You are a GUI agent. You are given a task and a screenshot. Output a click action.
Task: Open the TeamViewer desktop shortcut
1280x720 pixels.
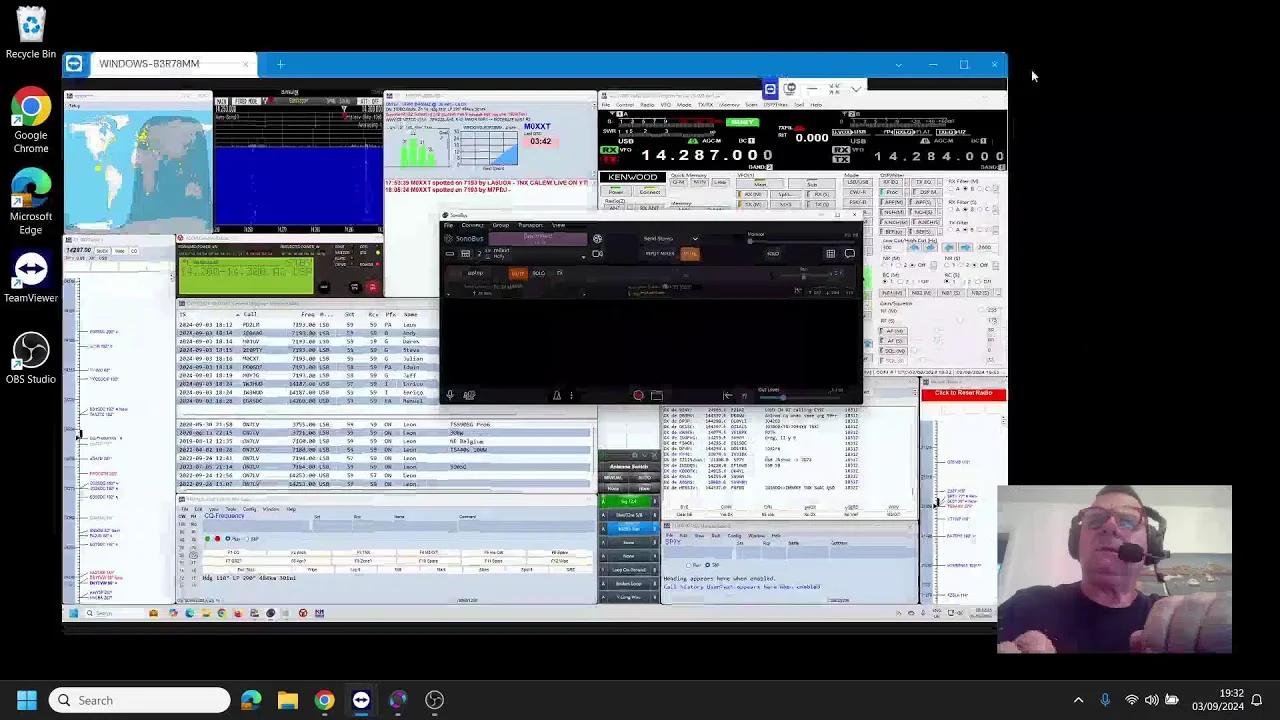[31, 278]
